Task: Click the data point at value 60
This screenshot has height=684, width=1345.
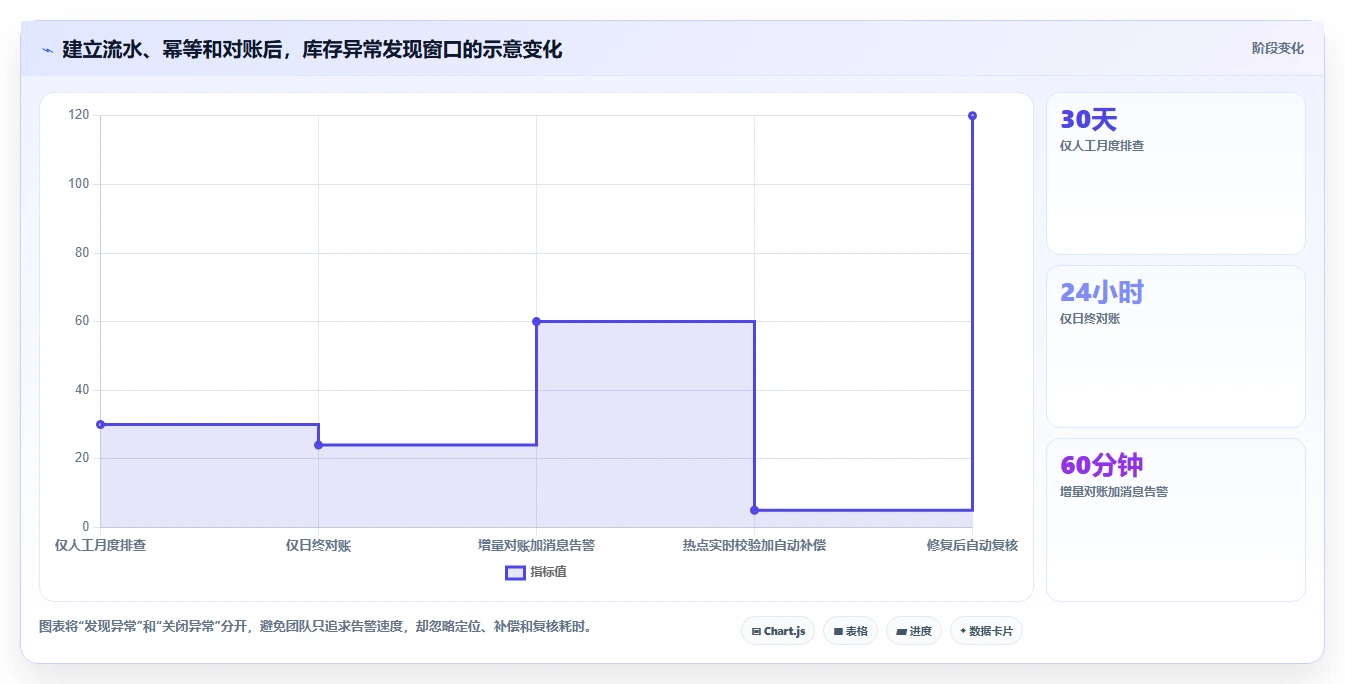Action: pyautogui.click(x=536, y=321)
